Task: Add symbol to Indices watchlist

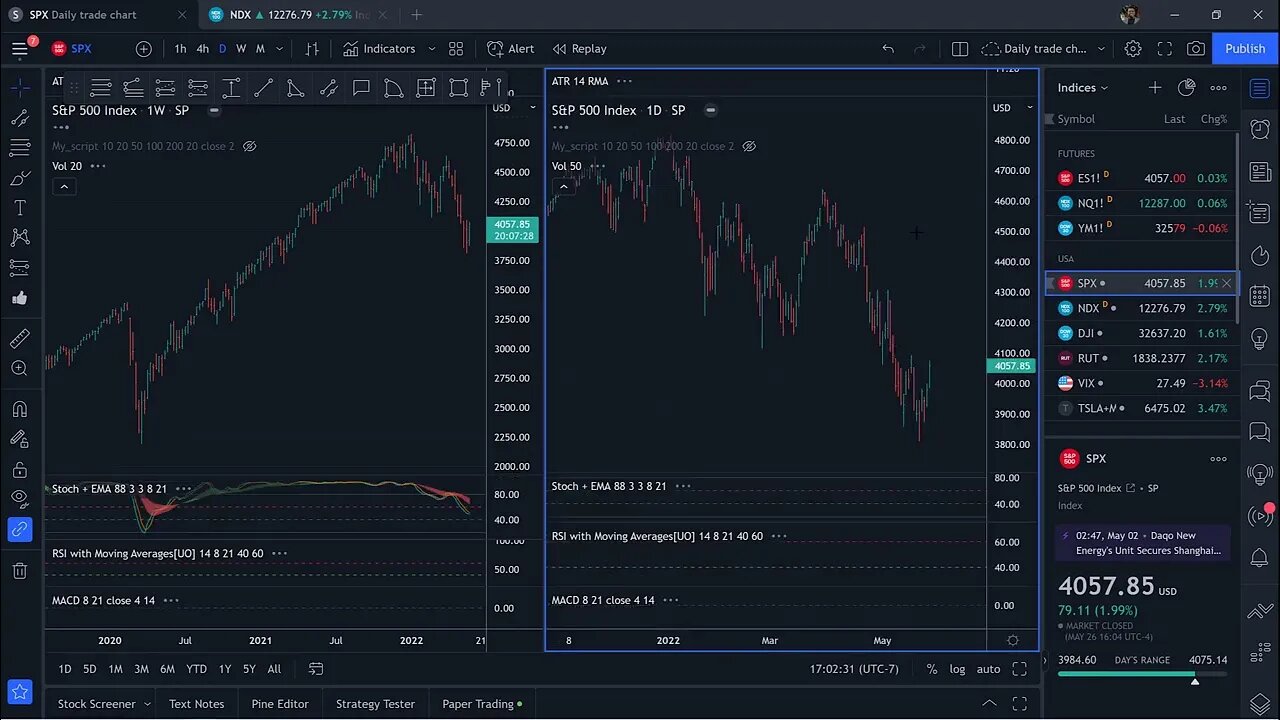Action: [1155, 88]
